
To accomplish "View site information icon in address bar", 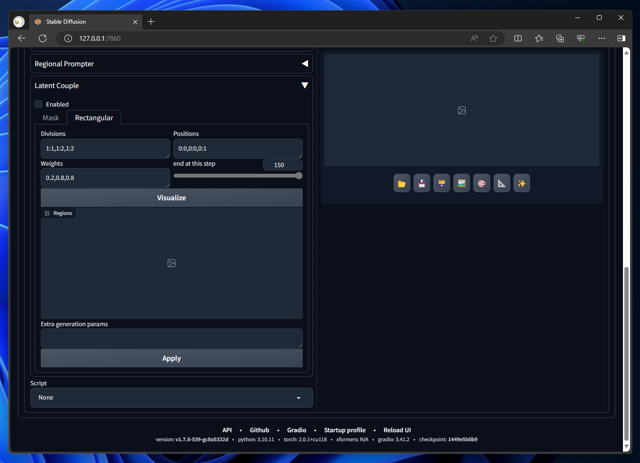I will click(x=68, y=38).
